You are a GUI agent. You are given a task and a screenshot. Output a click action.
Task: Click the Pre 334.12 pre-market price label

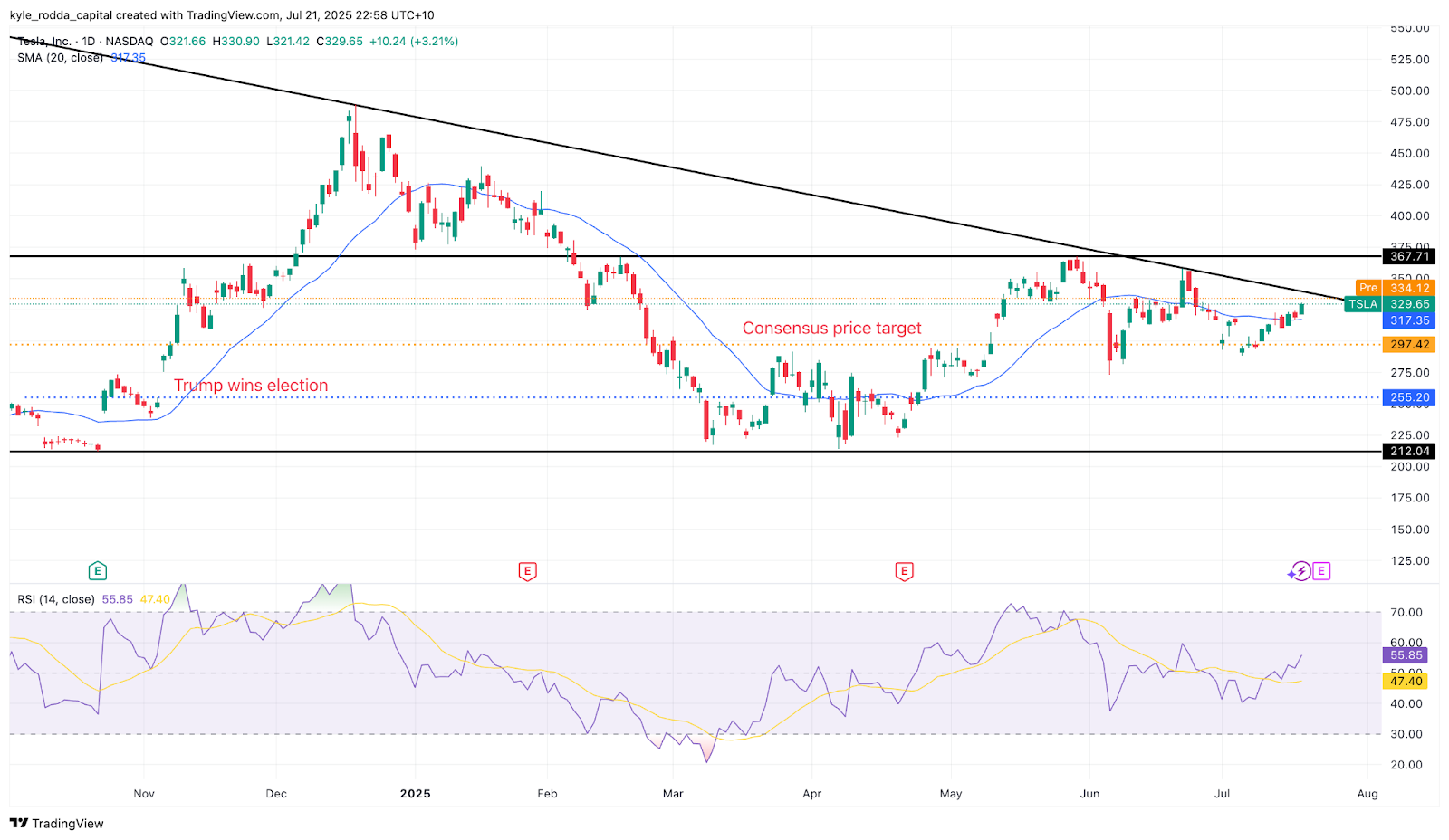(1395, 288)
